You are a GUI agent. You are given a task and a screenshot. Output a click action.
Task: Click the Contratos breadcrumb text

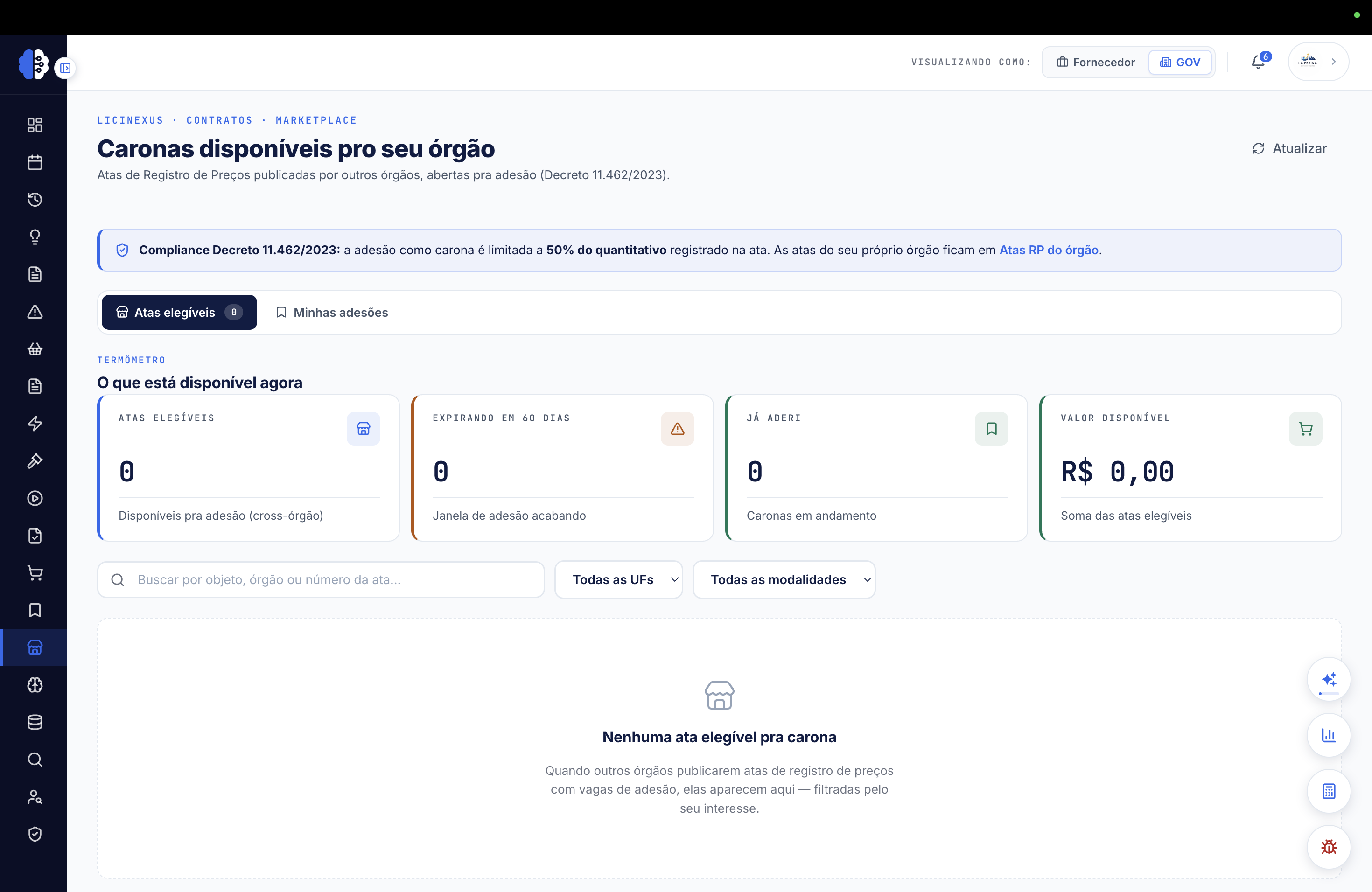click(220, 120)
